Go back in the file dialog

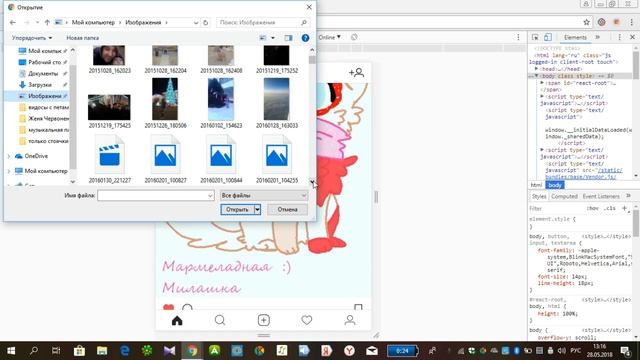(13, 22)
